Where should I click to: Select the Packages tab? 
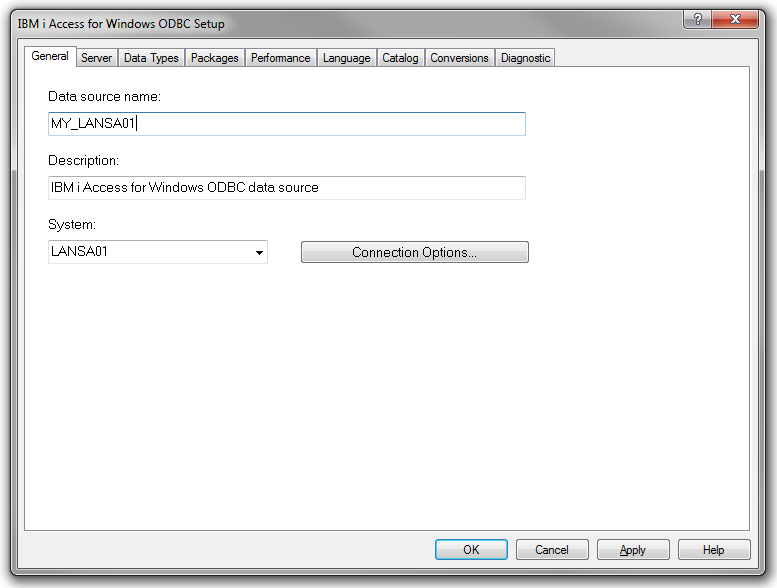215,58
